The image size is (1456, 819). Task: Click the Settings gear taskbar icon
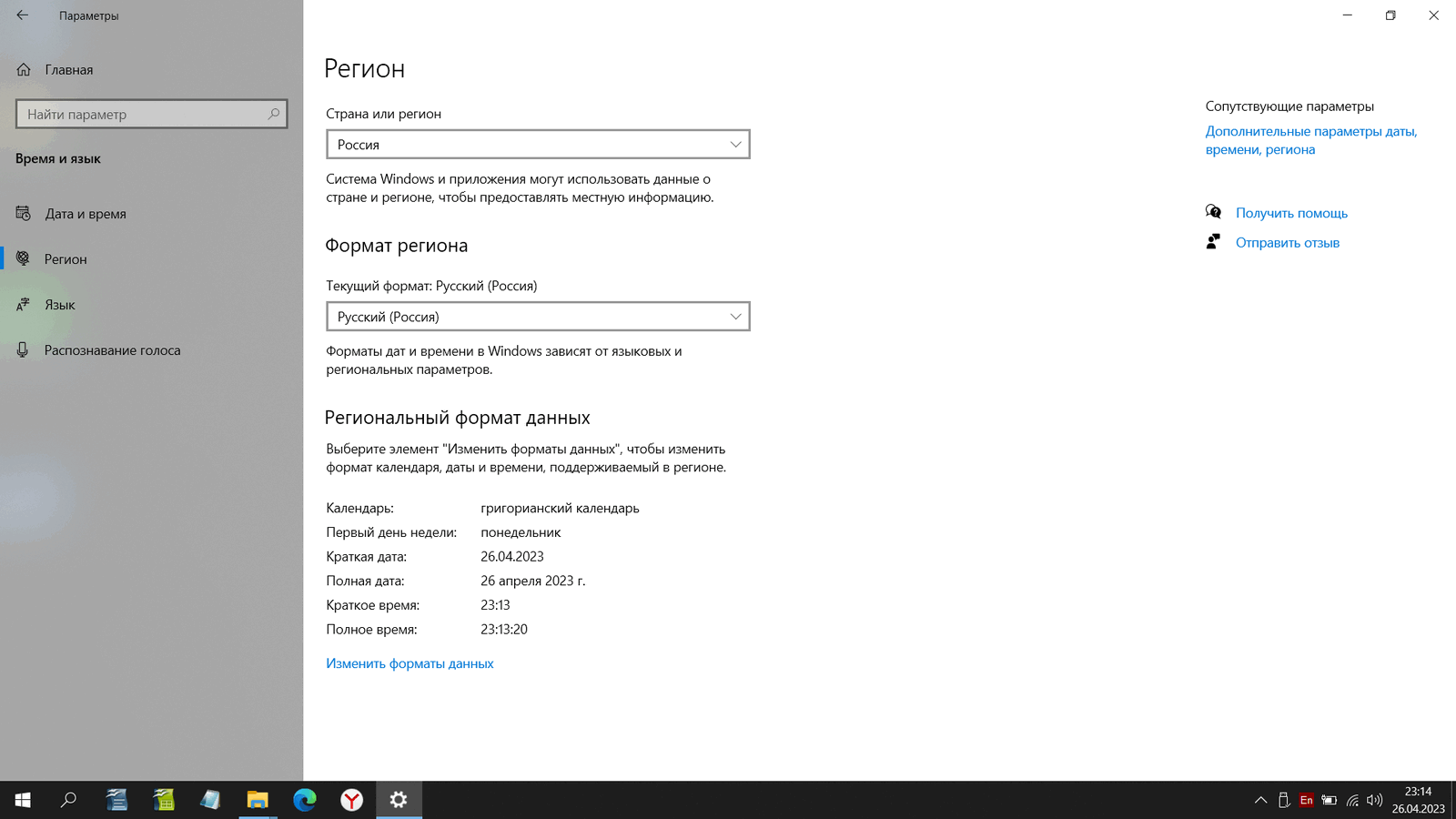point(399,800)
